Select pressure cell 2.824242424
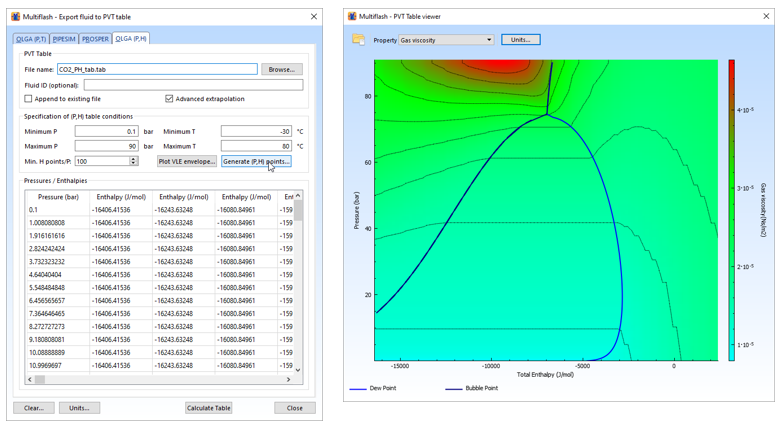782x428 pixels. coord(58,249)
